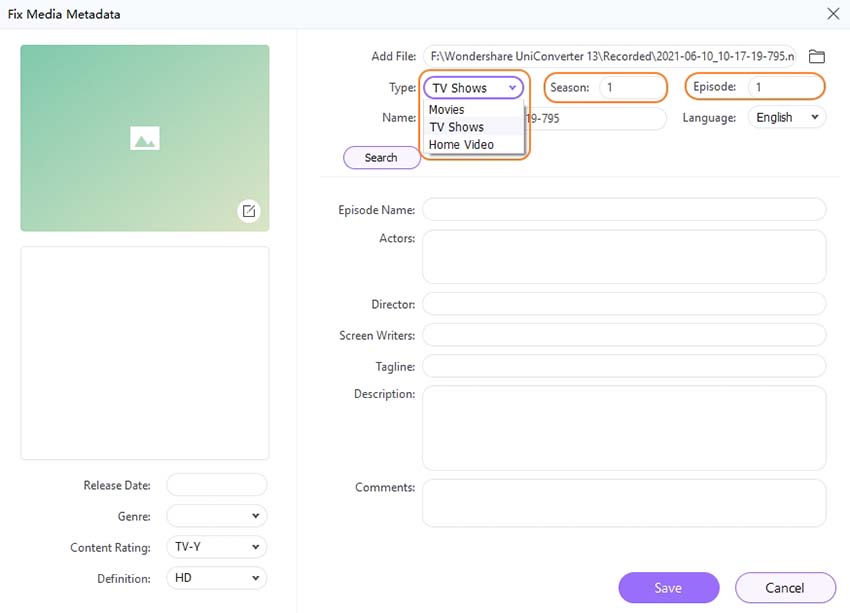Click the Release Date field
Viewport: 850px width, 613px height.
click(216, 484)
